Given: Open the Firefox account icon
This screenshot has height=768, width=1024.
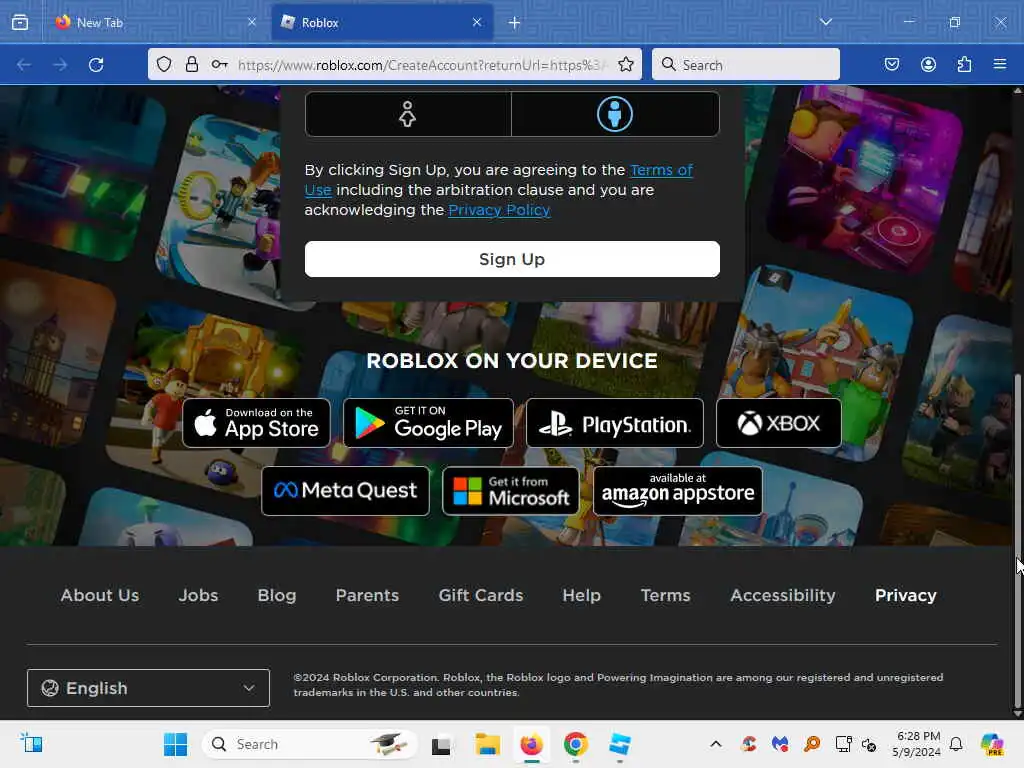Looking at the screenshot, I should pos(928,64).
